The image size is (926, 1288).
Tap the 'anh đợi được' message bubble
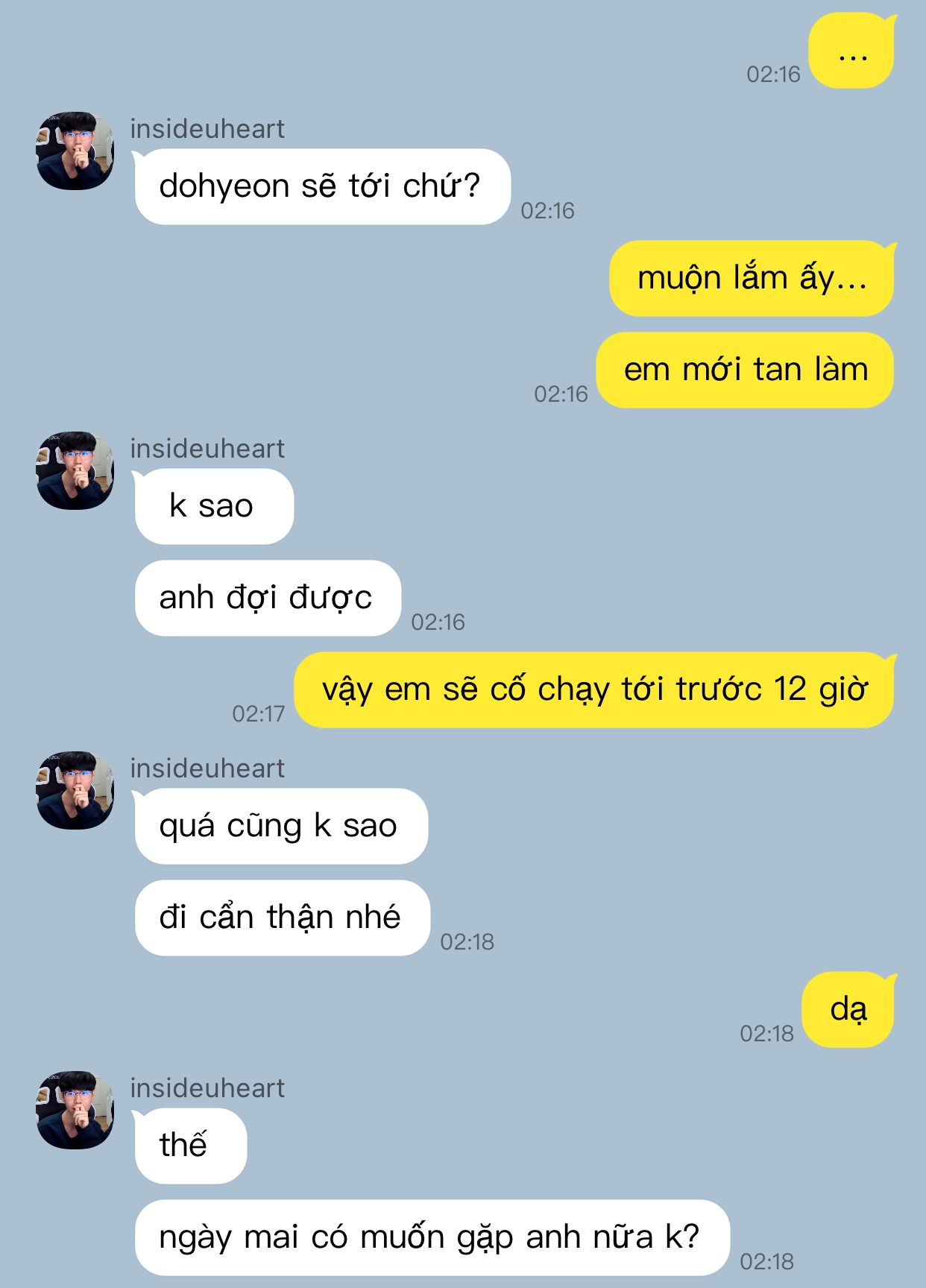268,598
